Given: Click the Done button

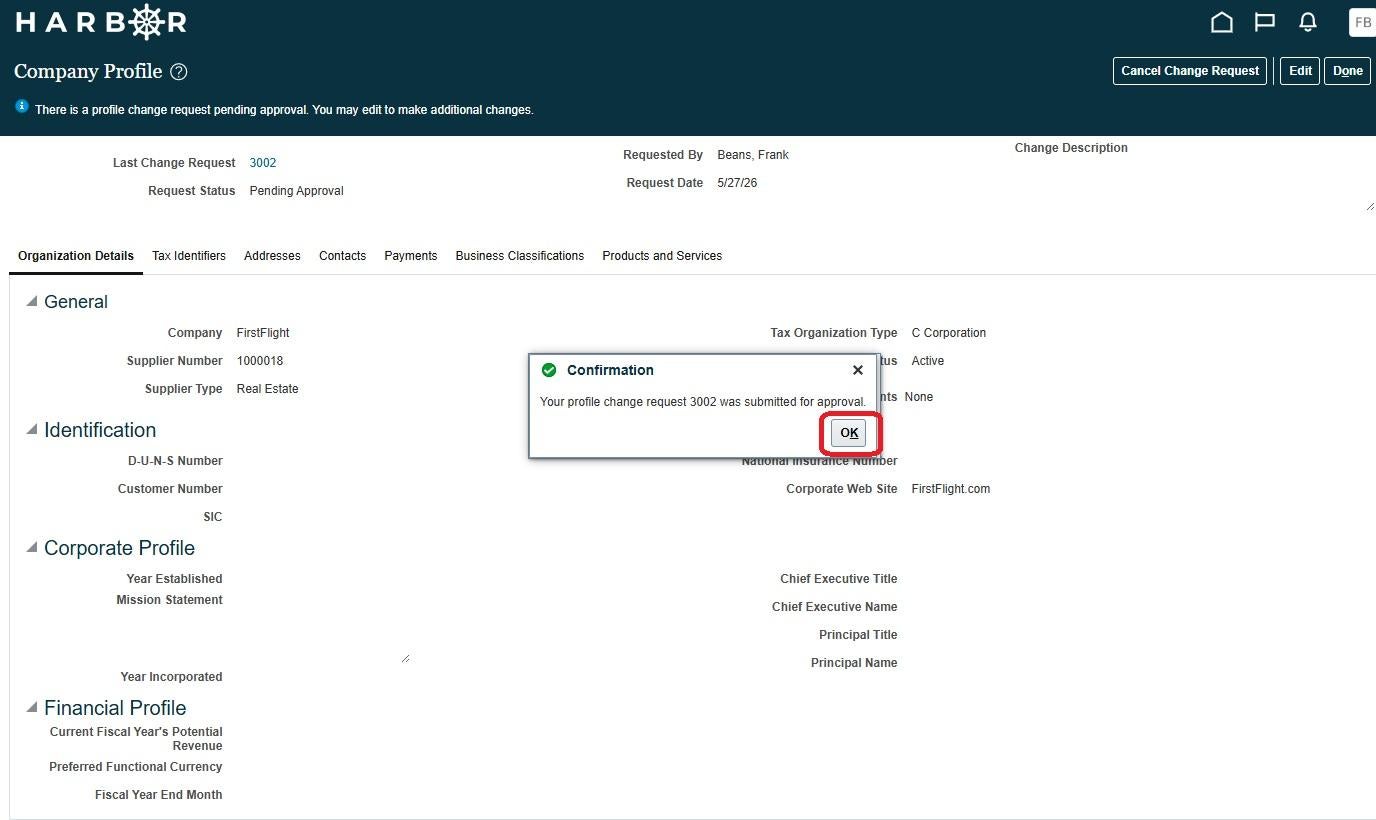Looking at the screenshot, I should pos(1347,71).
